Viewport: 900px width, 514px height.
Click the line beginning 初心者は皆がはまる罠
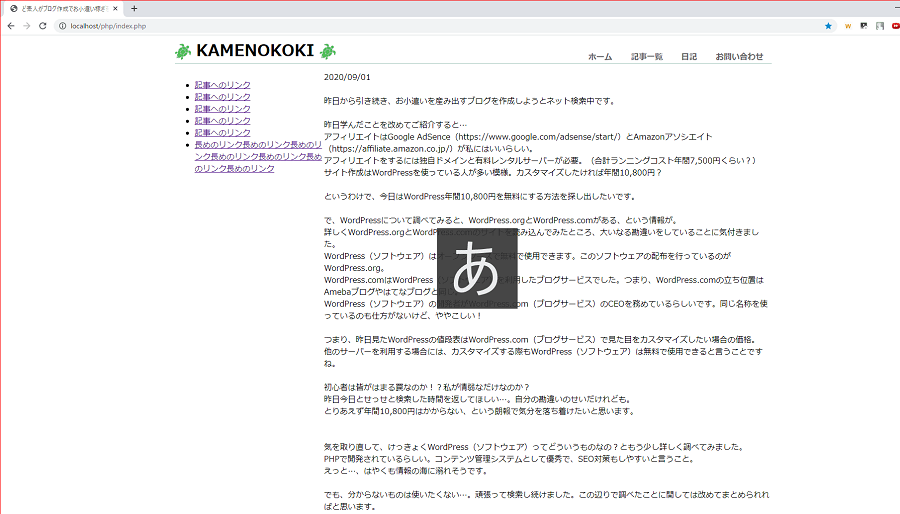coord(426,387)
